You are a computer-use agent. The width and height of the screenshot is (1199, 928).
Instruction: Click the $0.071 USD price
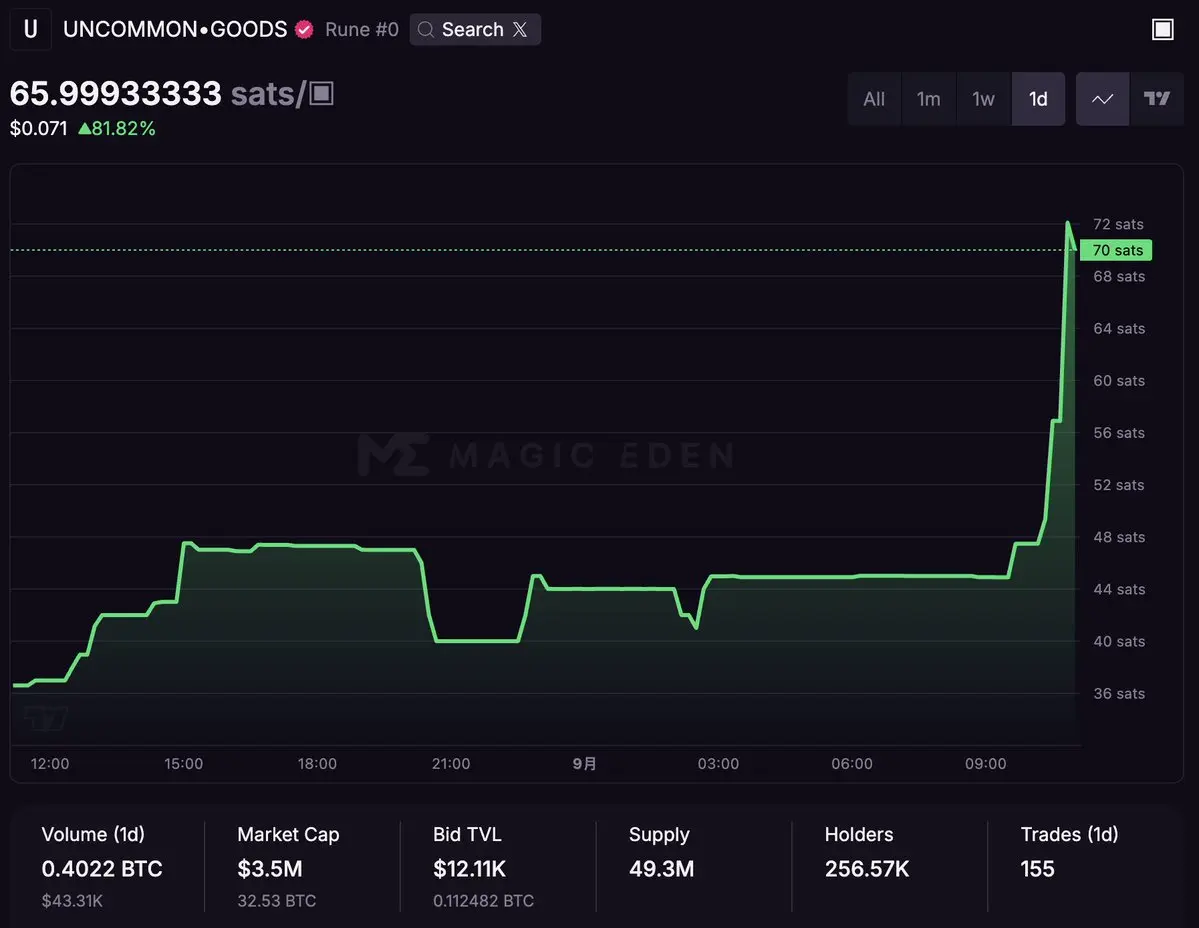coord(38,128)
